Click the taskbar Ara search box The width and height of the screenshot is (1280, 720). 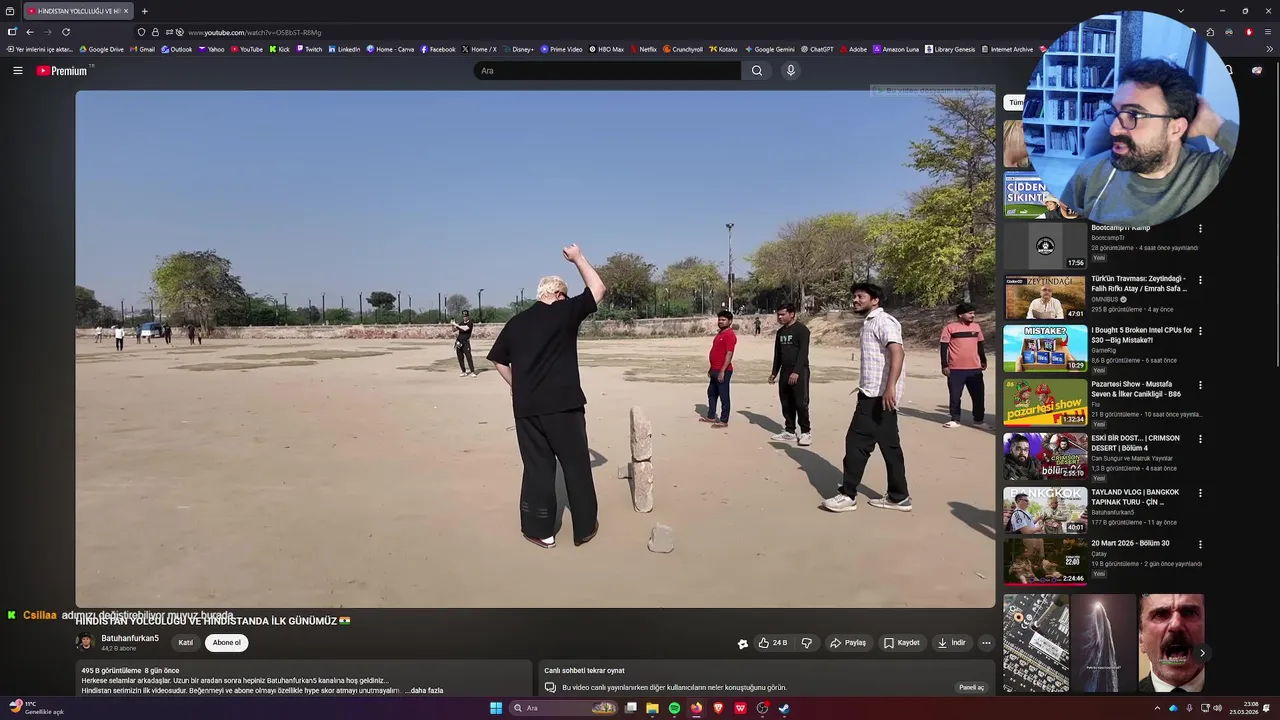[564, 708]
